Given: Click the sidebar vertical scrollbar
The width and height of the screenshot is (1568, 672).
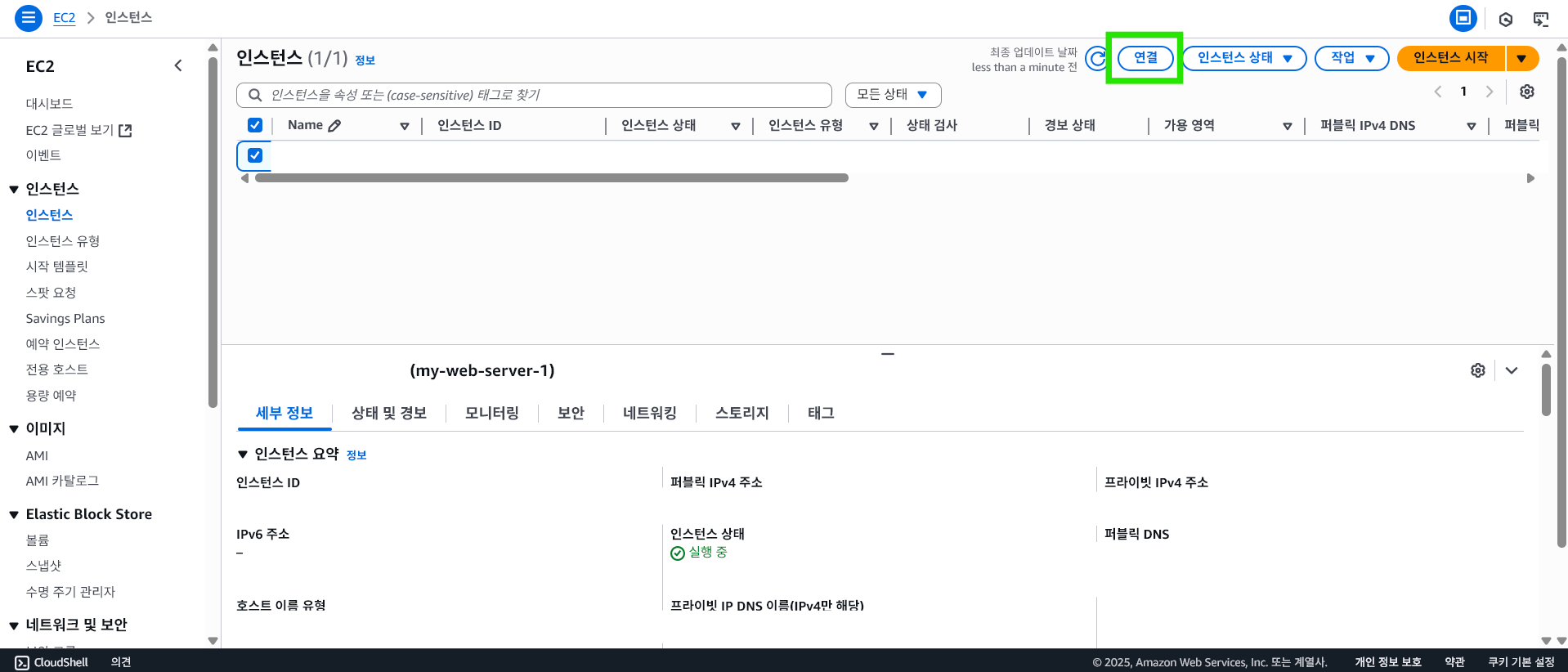Looking at the screenshot, I should pos(213,232).
